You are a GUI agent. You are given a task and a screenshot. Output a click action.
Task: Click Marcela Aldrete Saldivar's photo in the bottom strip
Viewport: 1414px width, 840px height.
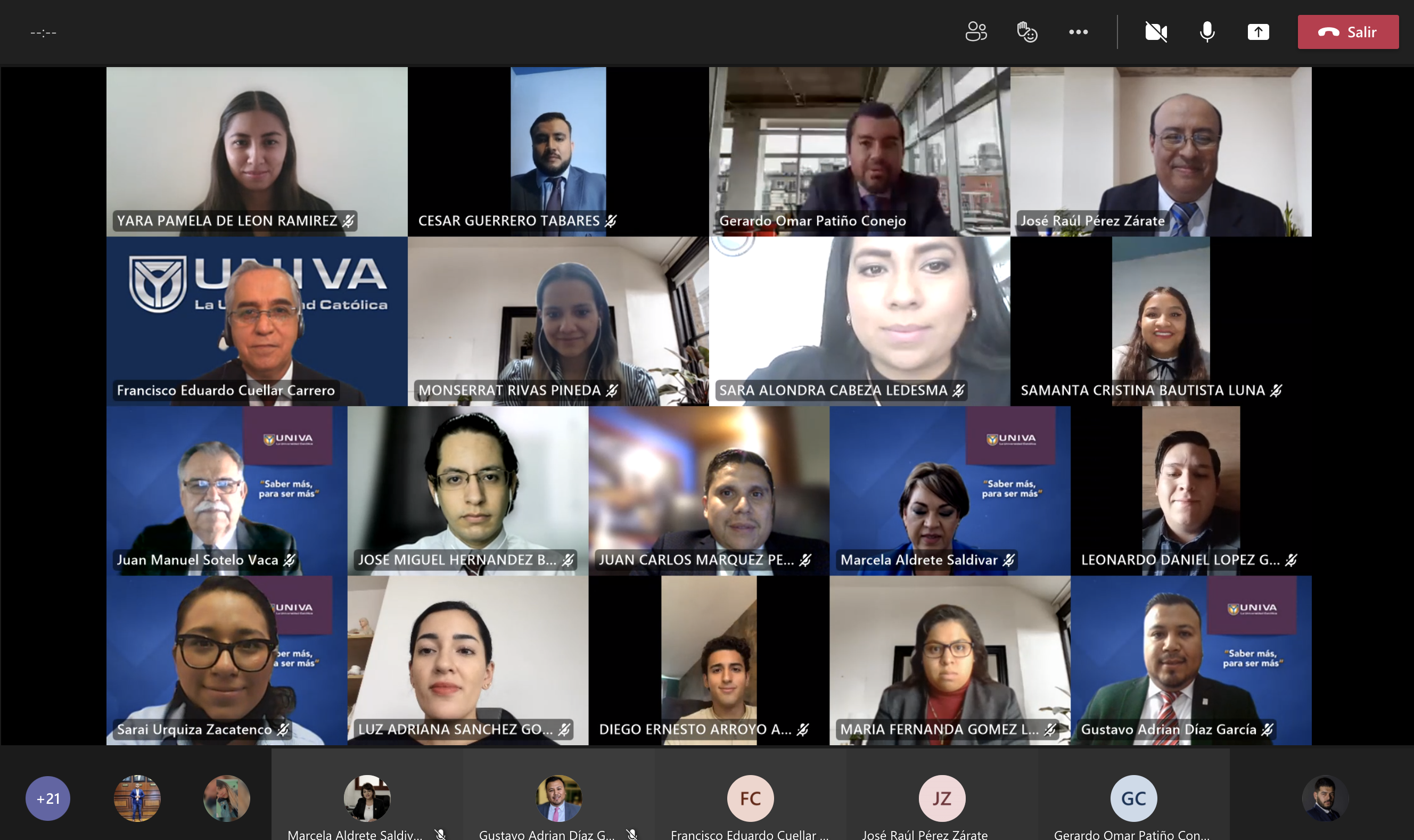pyautogui.click(x=367, y=798)
